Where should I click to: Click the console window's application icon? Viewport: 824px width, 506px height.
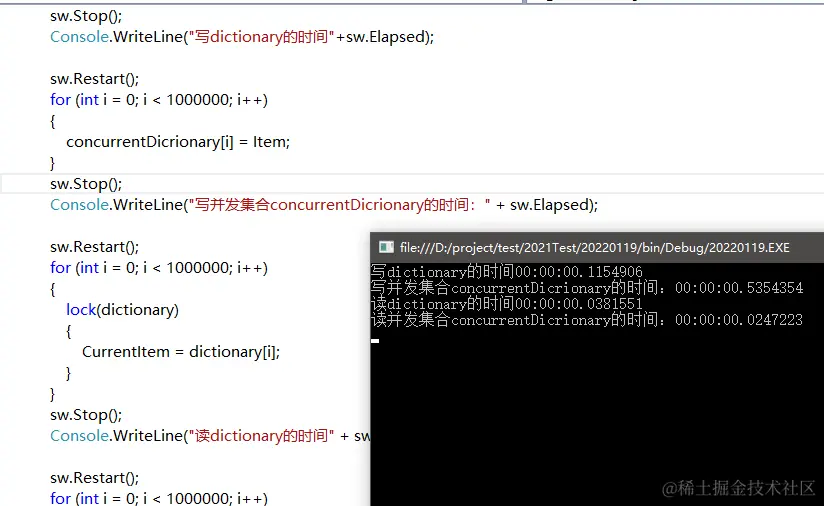[386, 247]
